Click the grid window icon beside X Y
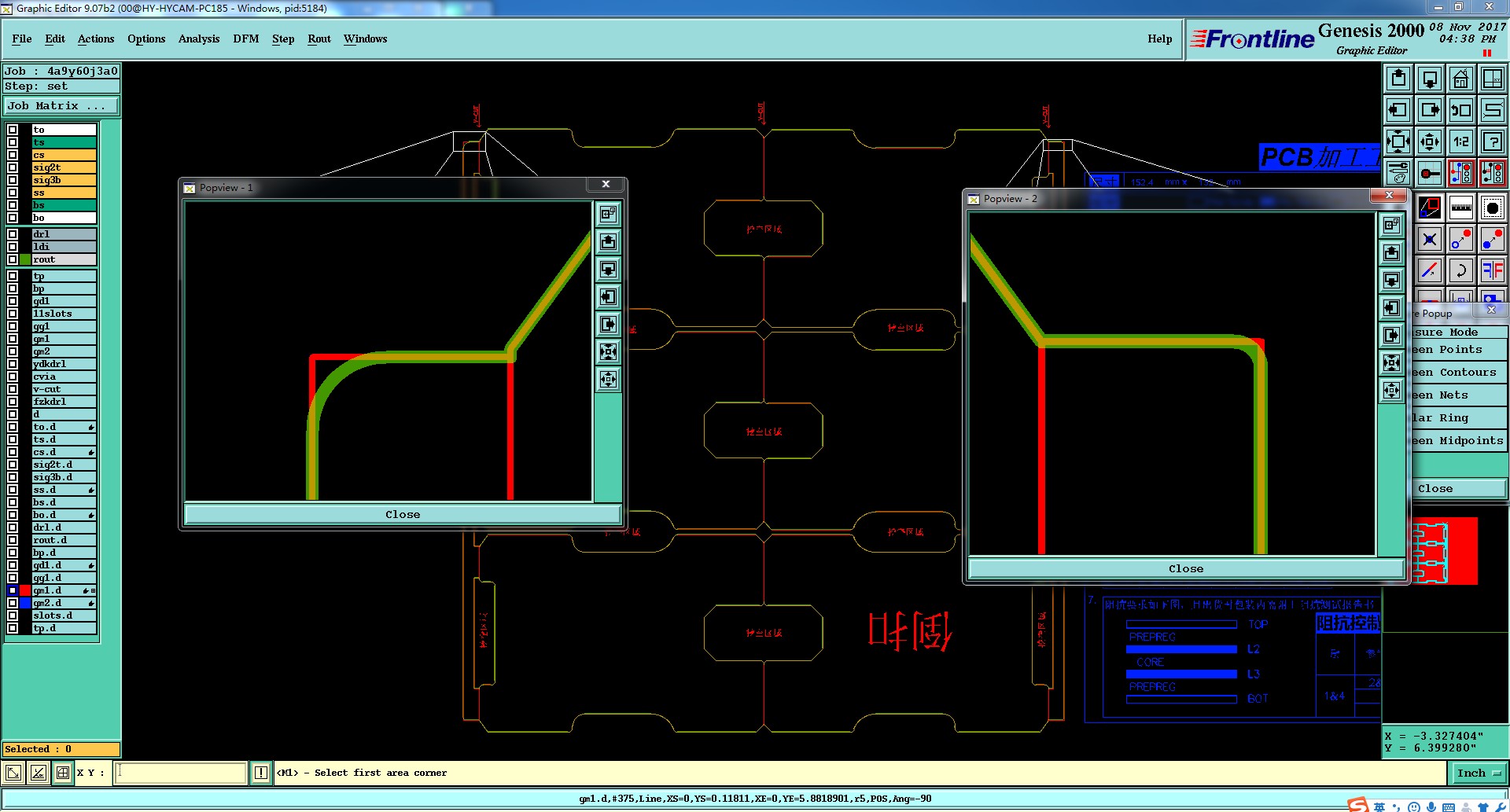This screenshot has height=812, width=1510. click(x=63, y=773)
